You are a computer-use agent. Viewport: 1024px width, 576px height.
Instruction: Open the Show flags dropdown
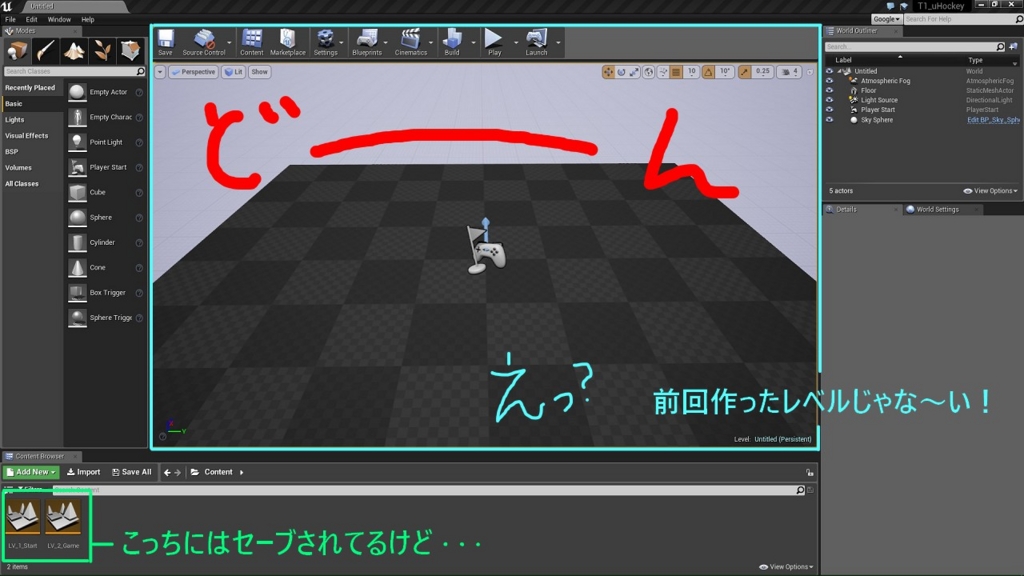259,72
